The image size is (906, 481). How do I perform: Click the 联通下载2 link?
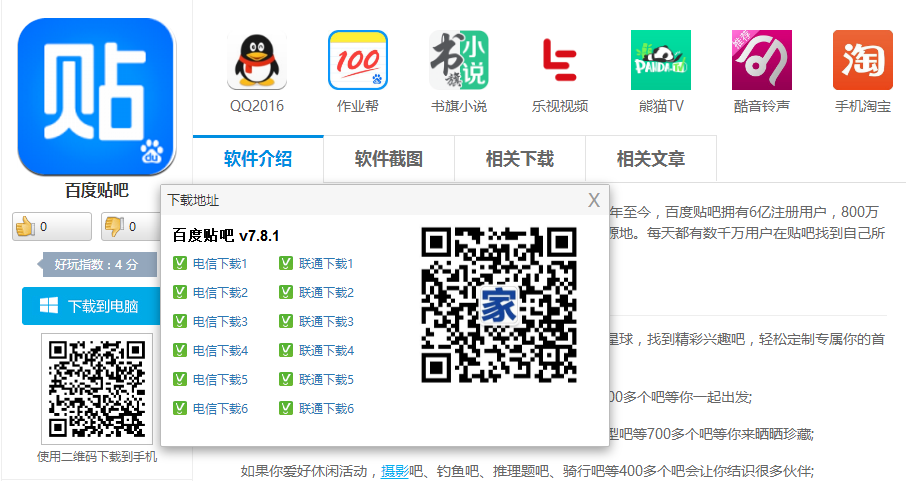click(x=326, y=293)
